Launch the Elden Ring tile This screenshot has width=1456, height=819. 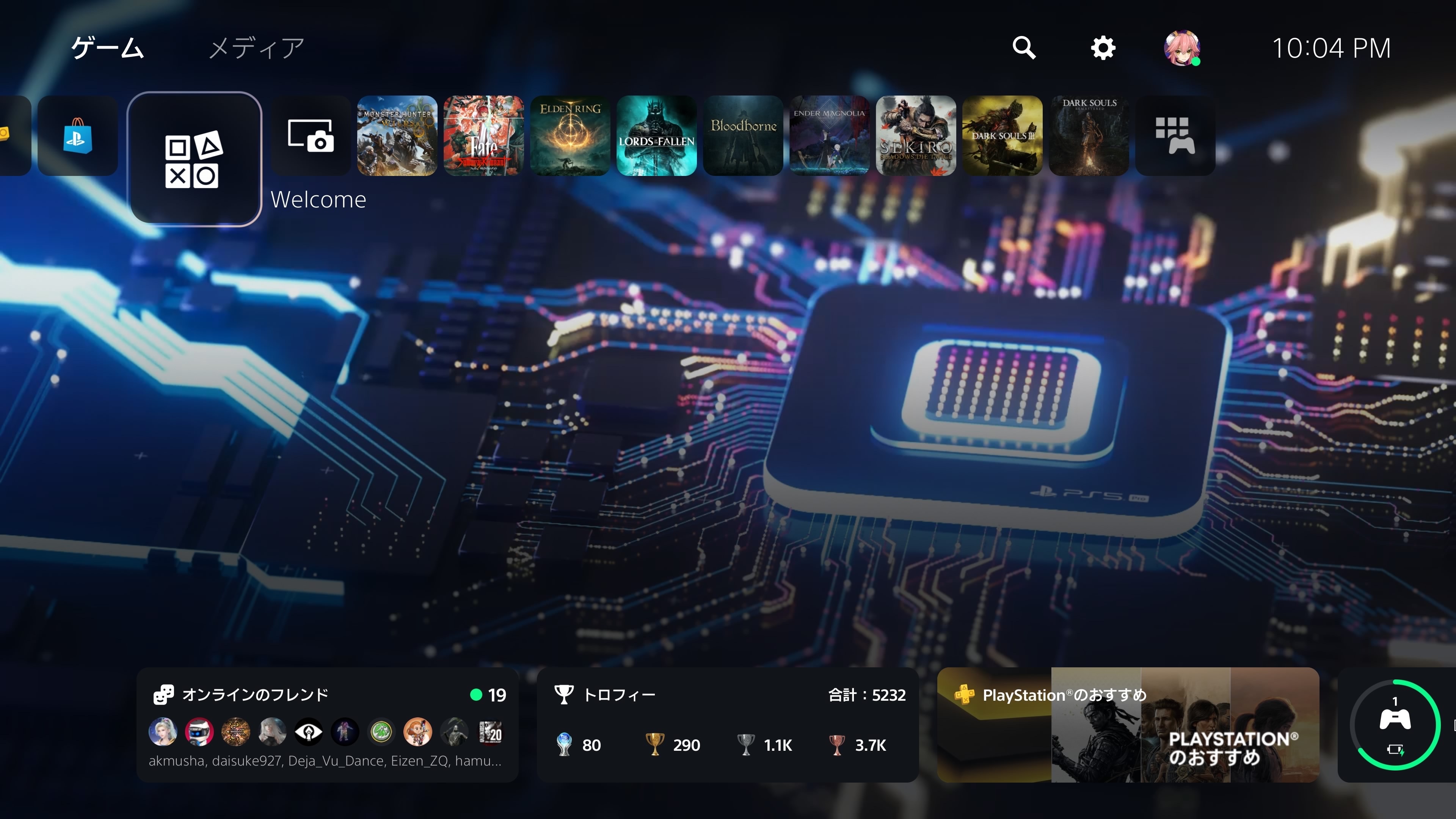tap(570, 136)
